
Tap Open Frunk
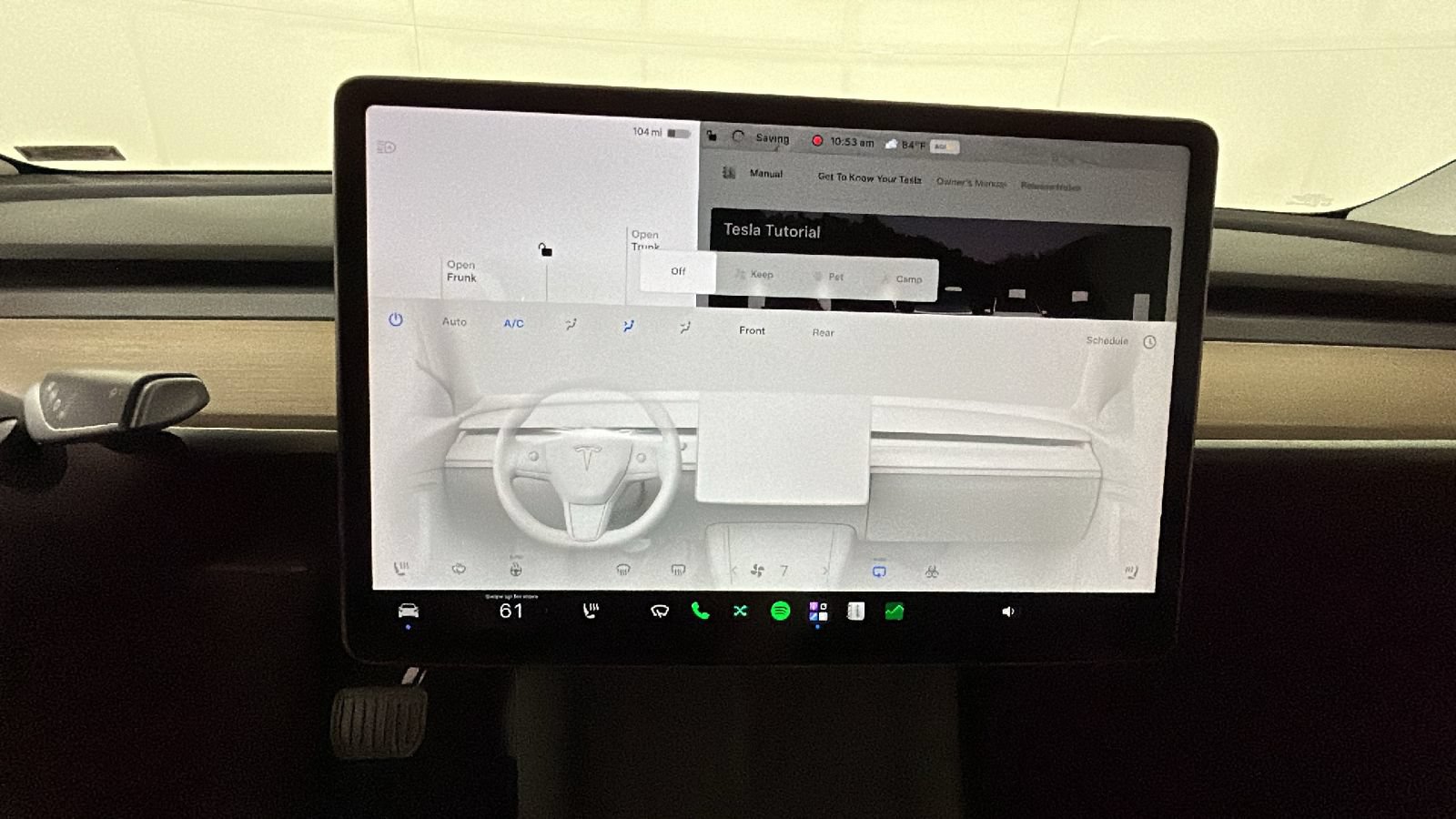click(x=461, y=271)
